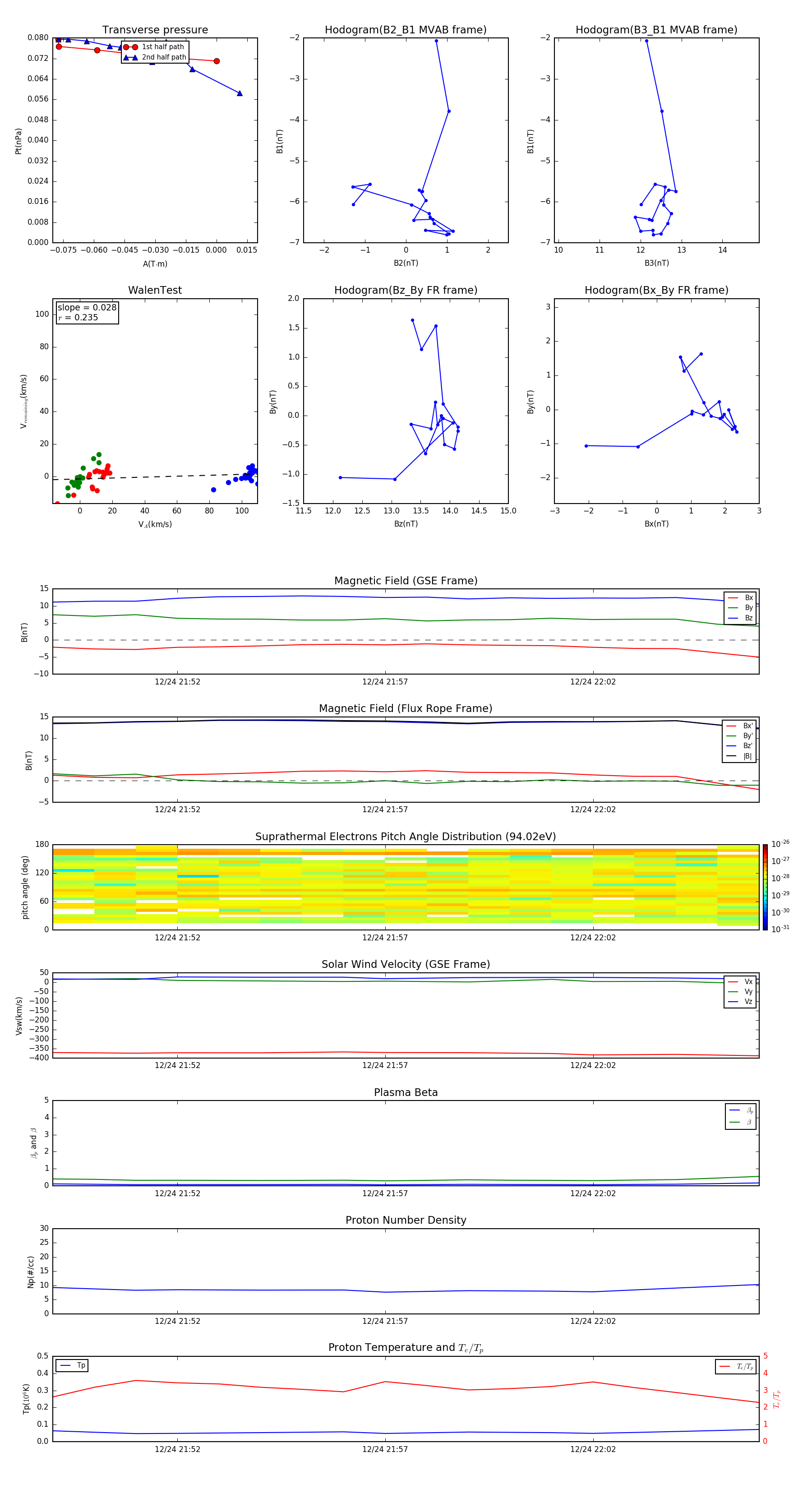This screenshot has width=812, height=1489.
Task: Click the 'Pt(nPa)' y-axis label
Action: [18, 141]
